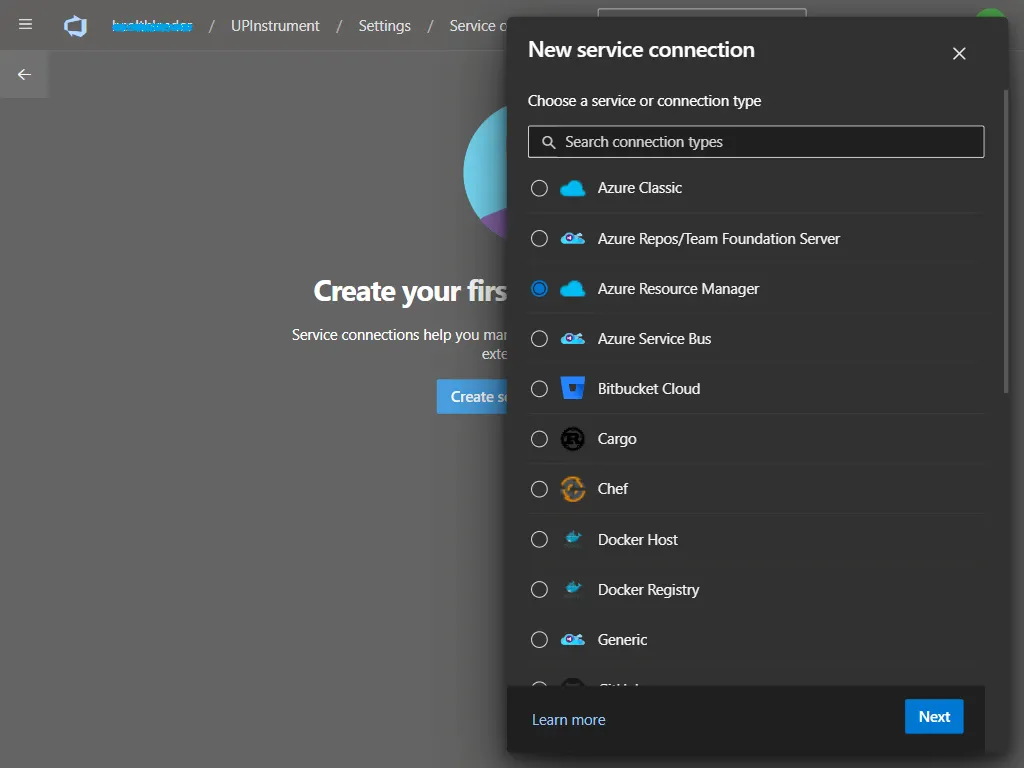Click the Cargo logo icon

point(573,439)
